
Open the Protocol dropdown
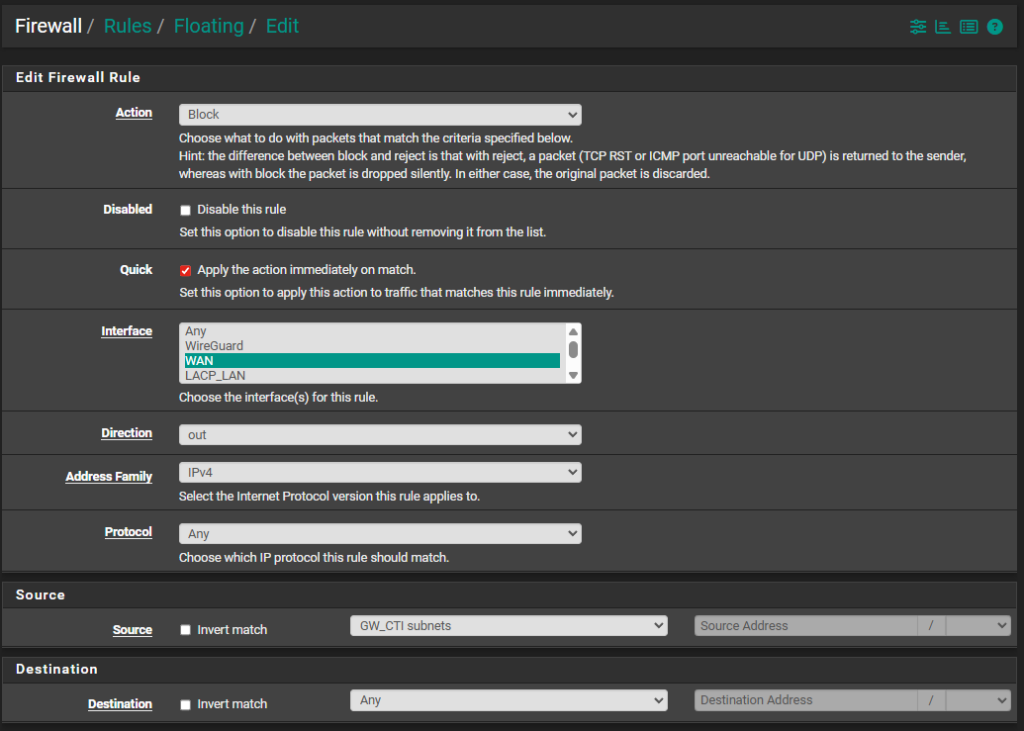point(380,534)
